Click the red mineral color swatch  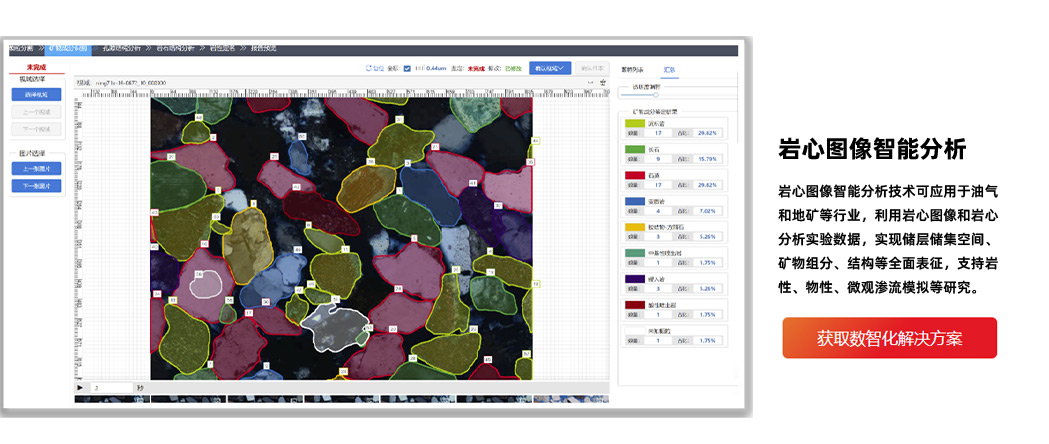pyautogui.click(x=634, y=175)
